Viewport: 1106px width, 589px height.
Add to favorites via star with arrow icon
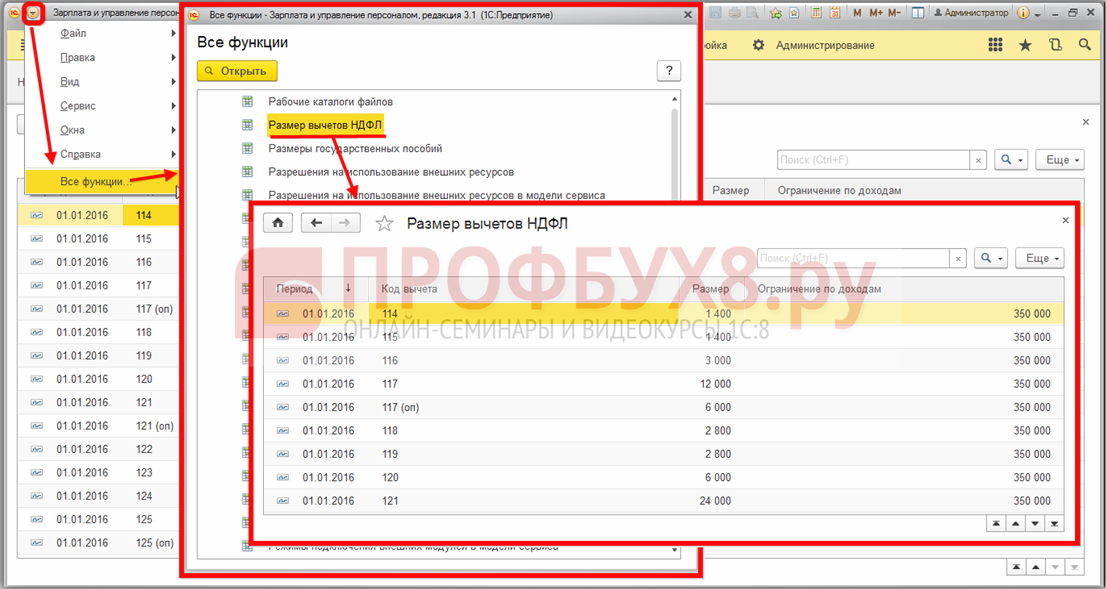pos(776,13)
